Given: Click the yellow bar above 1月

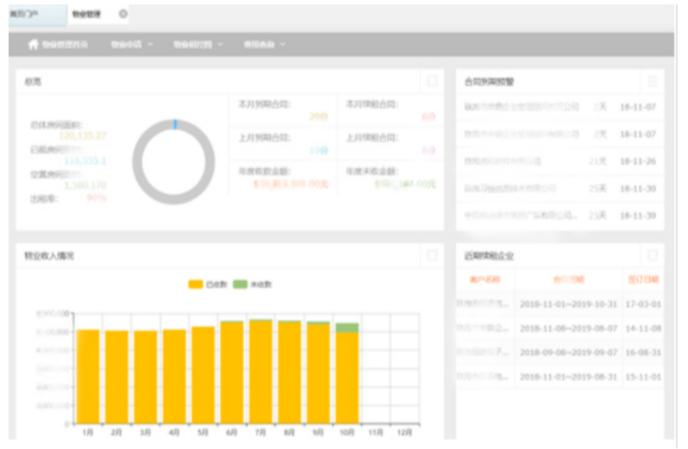Looking at the screenshot, I should 88,377.
